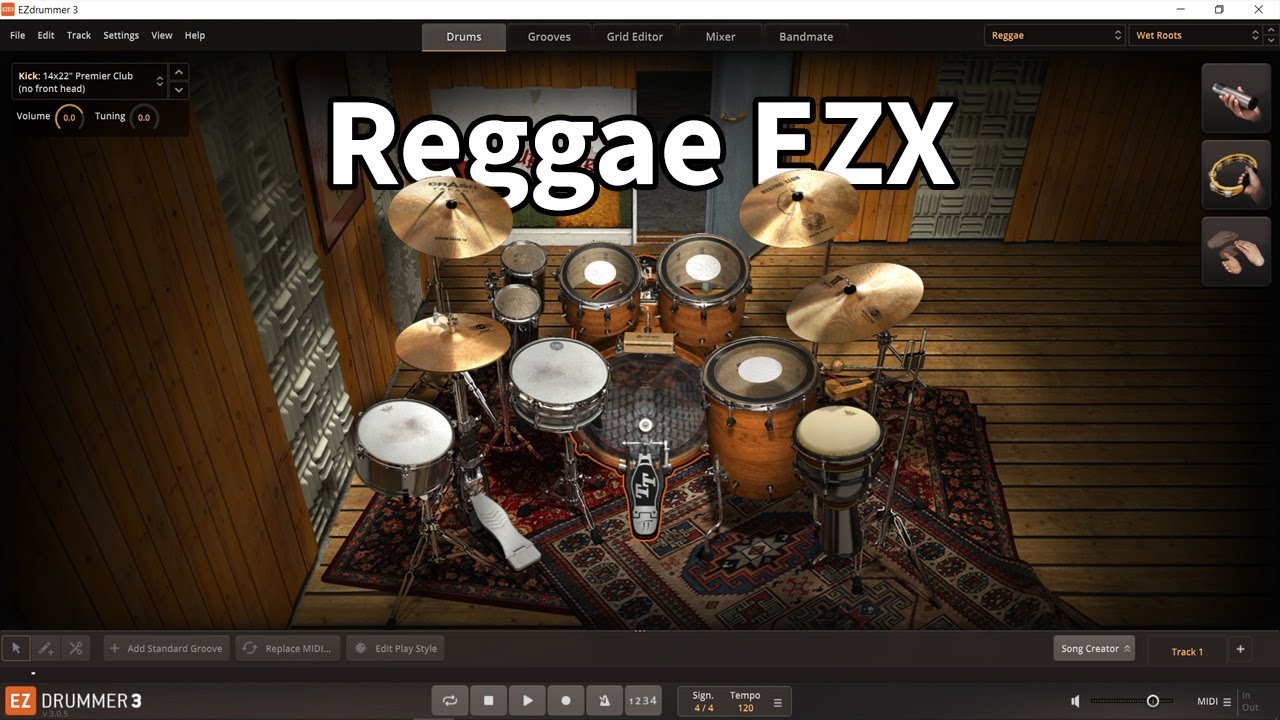Click the rack tom beside the kit's center stand

point(600,290)
